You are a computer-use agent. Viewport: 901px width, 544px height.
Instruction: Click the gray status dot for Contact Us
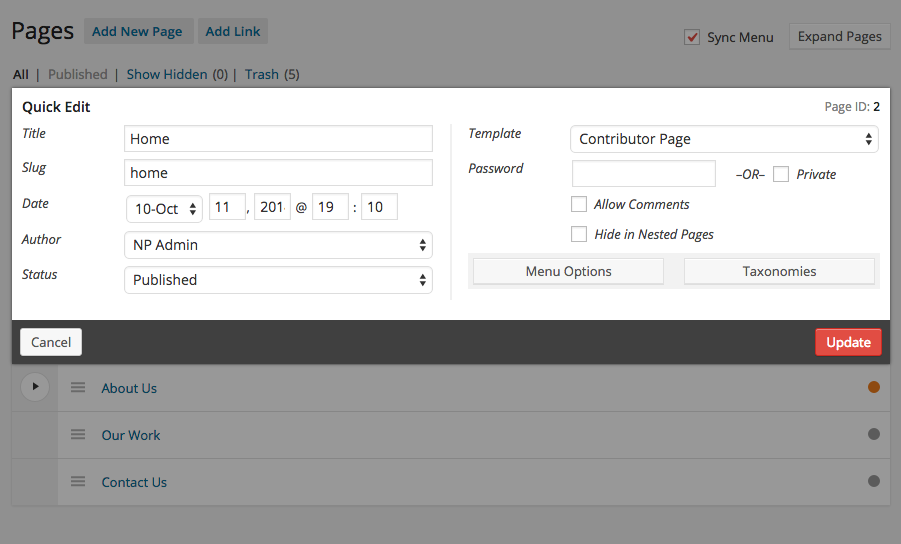(x=873, y=481)
